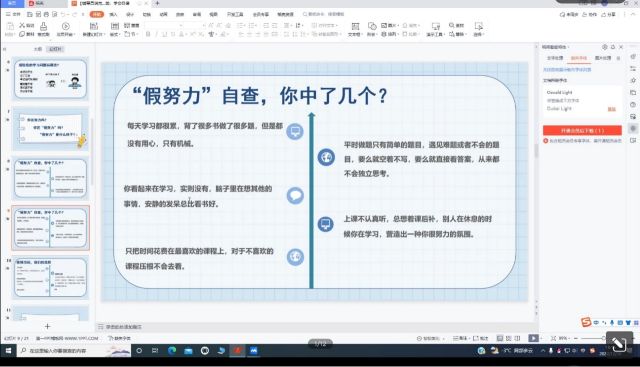Click the settings icon in right panel header
The image size is (640, 367).
[605, 47]
